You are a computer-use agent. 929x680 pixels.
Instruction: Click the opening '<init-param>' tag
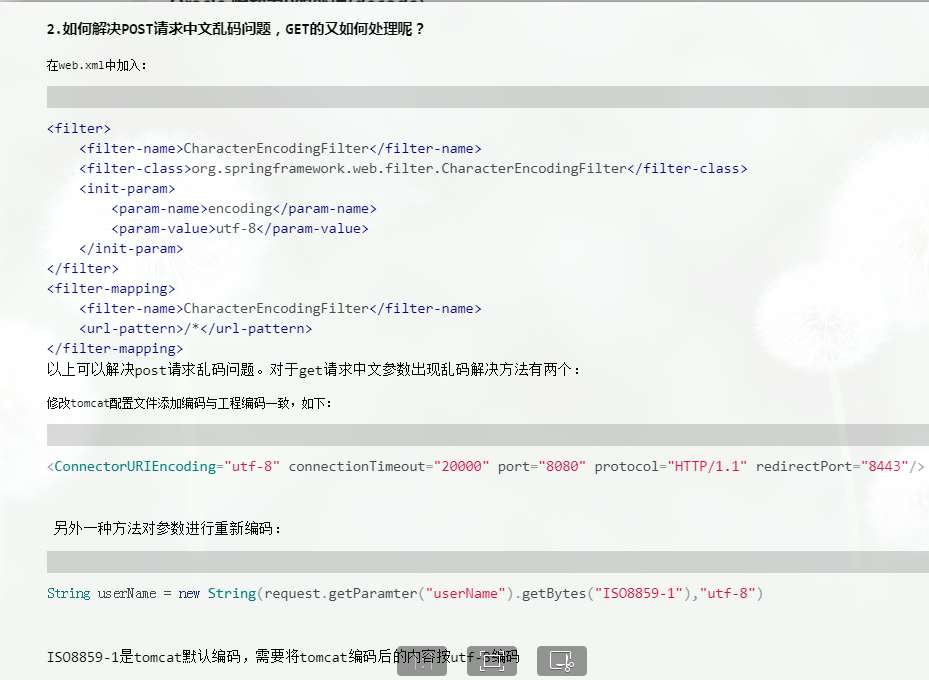(x=127, y=189)
